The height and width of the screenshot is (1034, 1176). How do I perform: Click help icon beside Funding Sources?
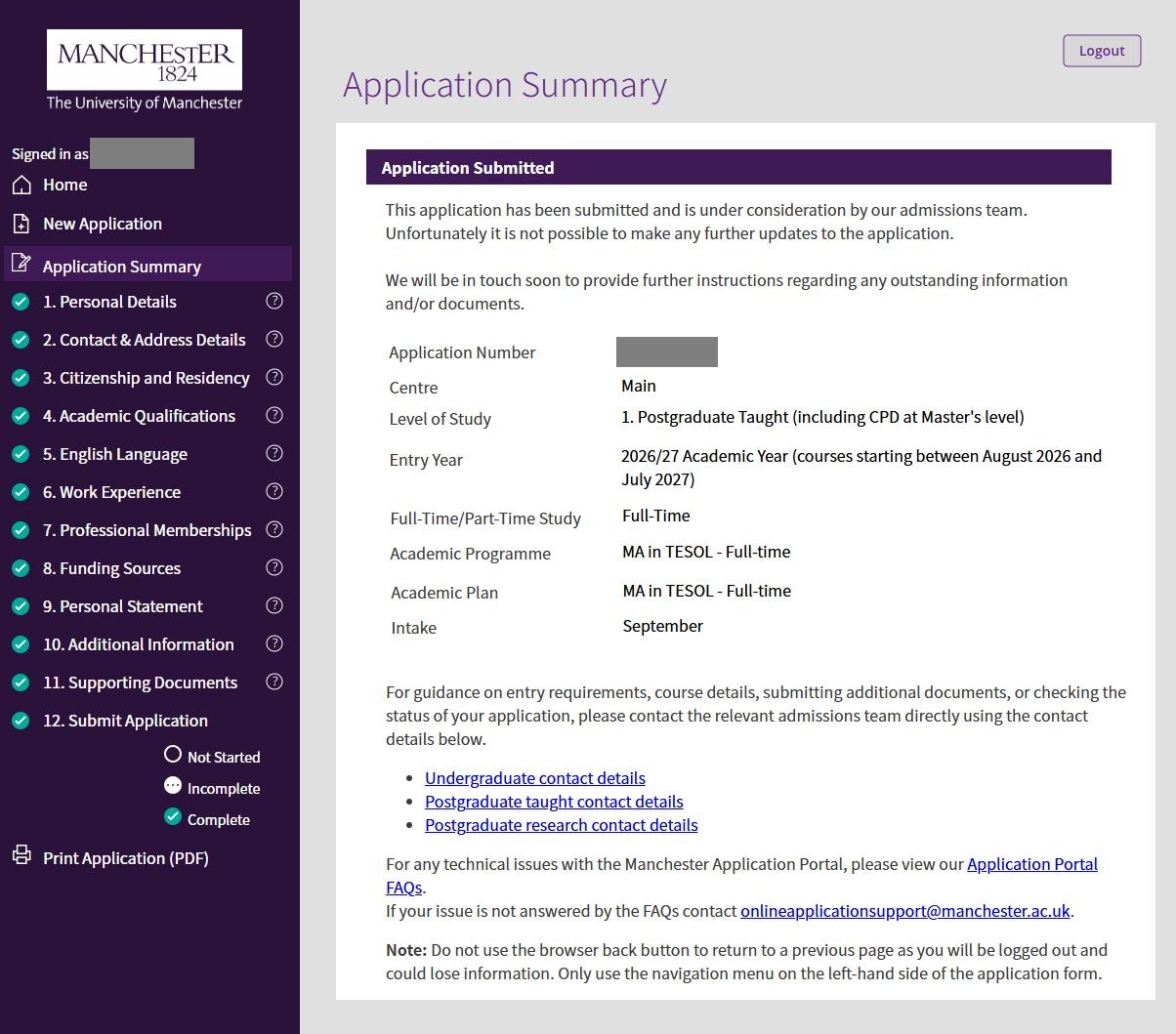pyautogui.click(x=274, y=567)
